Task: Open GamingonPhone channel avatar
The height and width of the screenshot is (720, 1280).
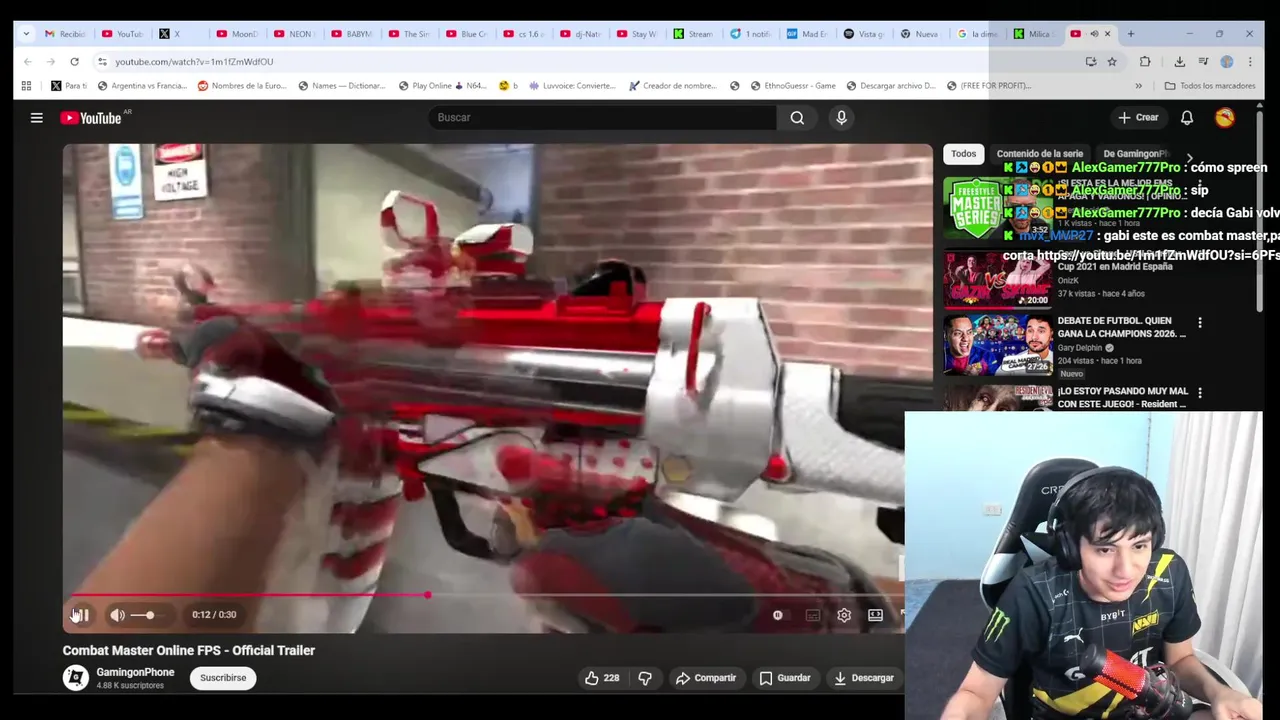Action: click(x=76, y=678)
